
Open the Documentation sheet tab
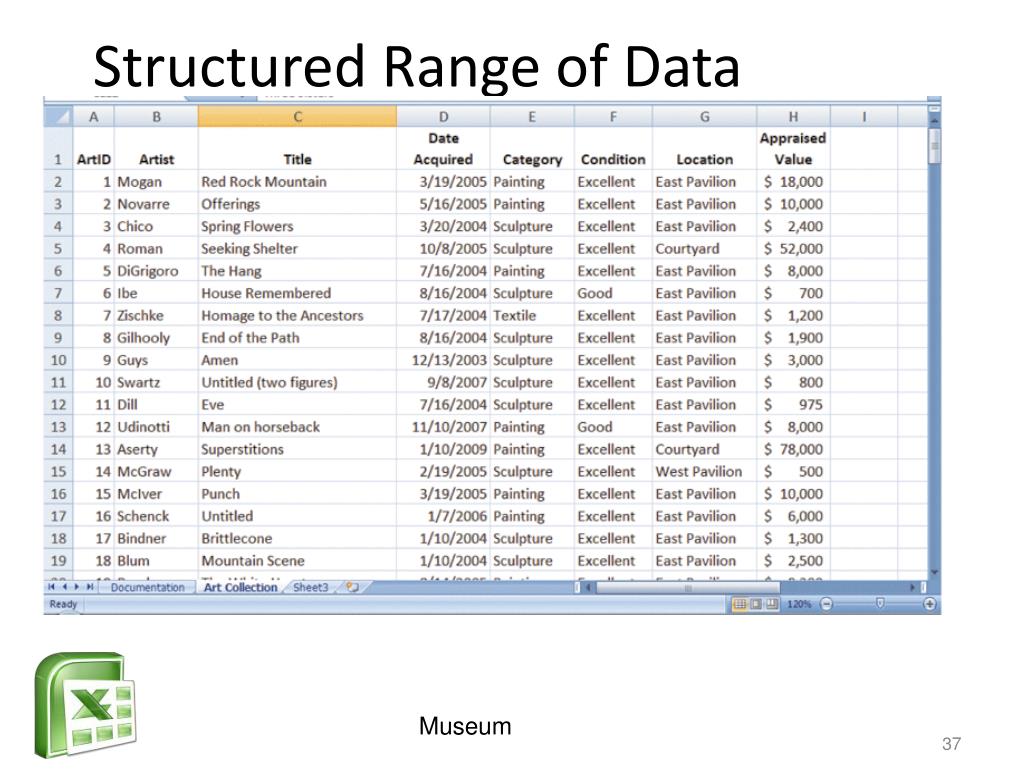[147, 587]
